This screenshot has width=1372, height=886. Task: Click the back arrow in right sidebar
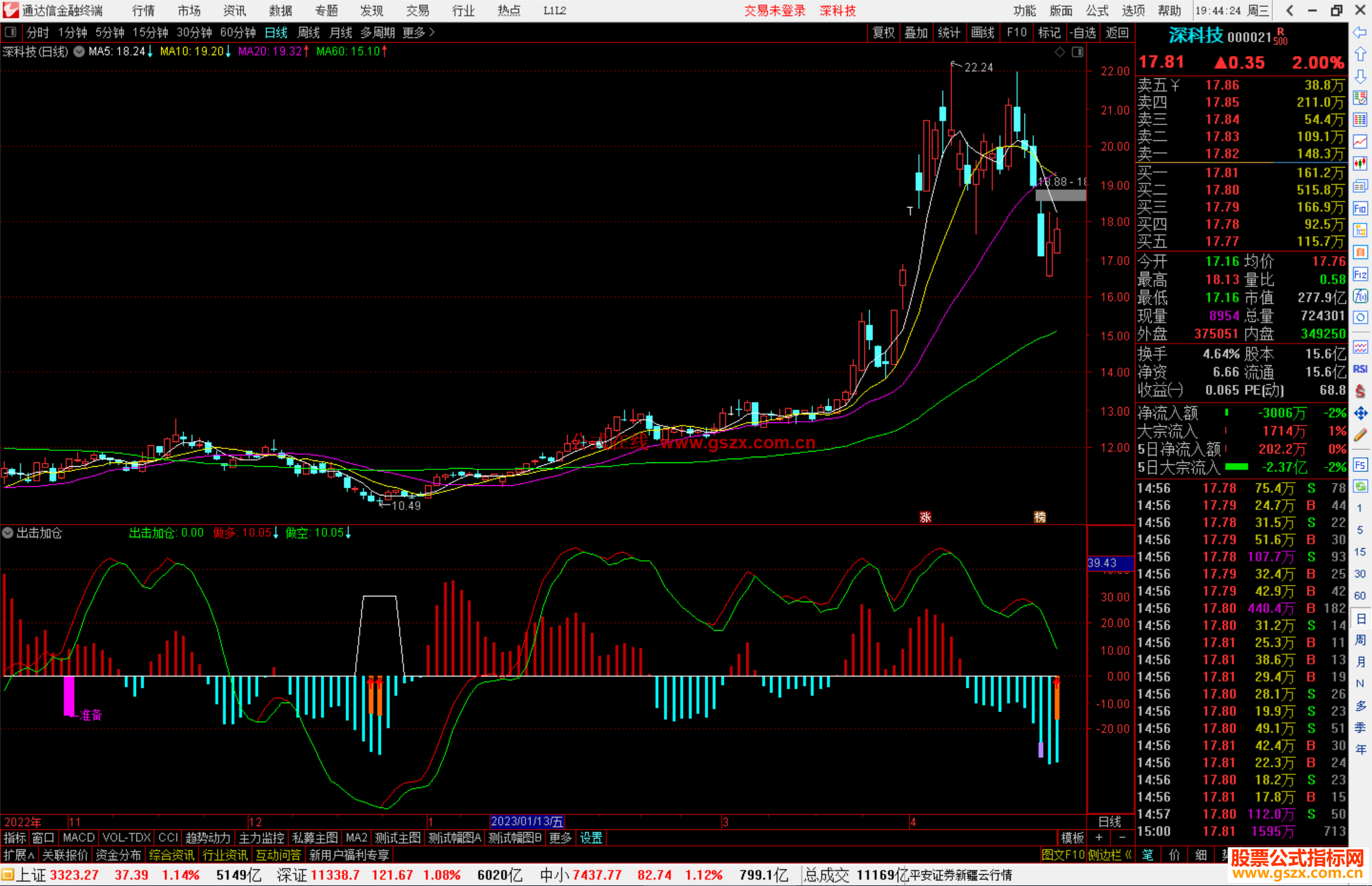pos(1360,32)
